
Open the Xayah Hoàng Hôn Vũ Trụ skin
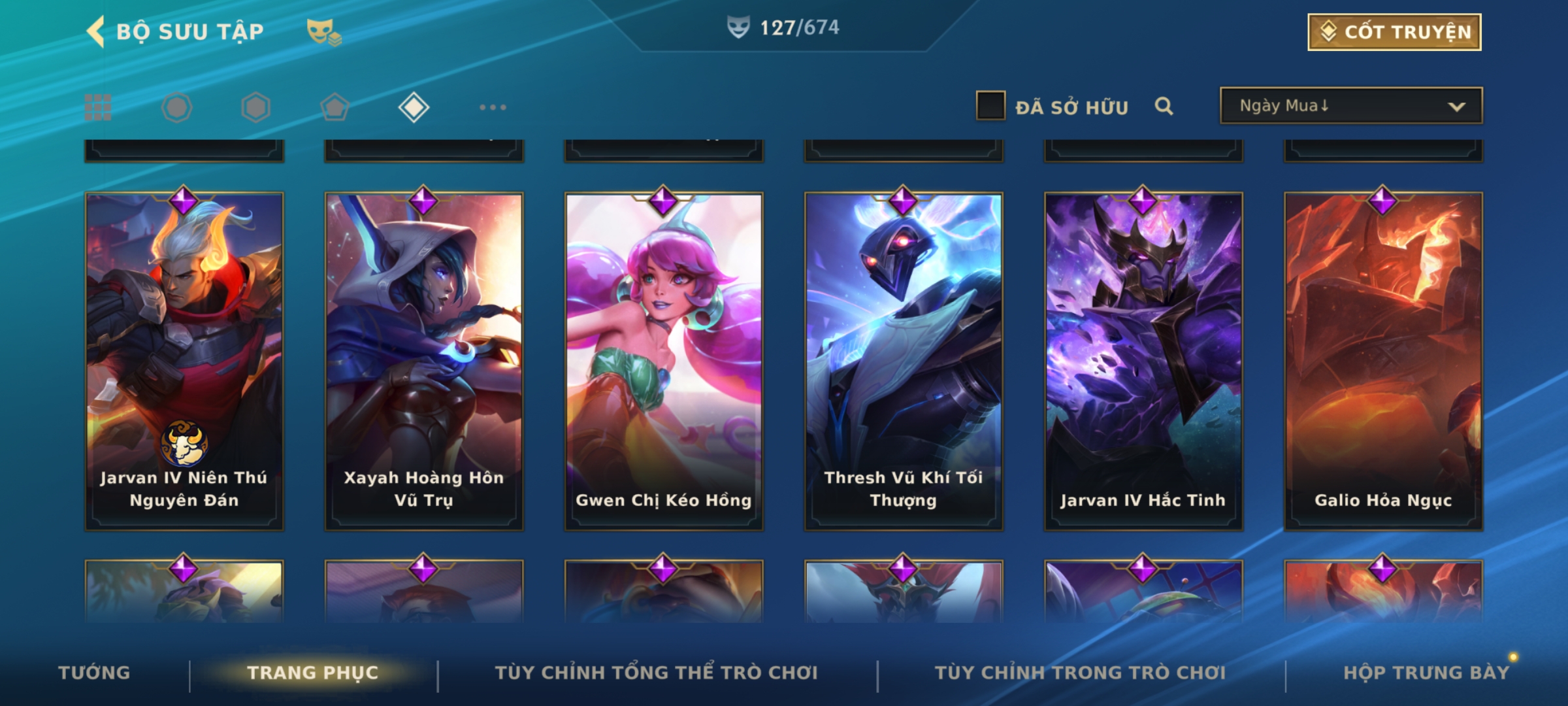point(424,361)
